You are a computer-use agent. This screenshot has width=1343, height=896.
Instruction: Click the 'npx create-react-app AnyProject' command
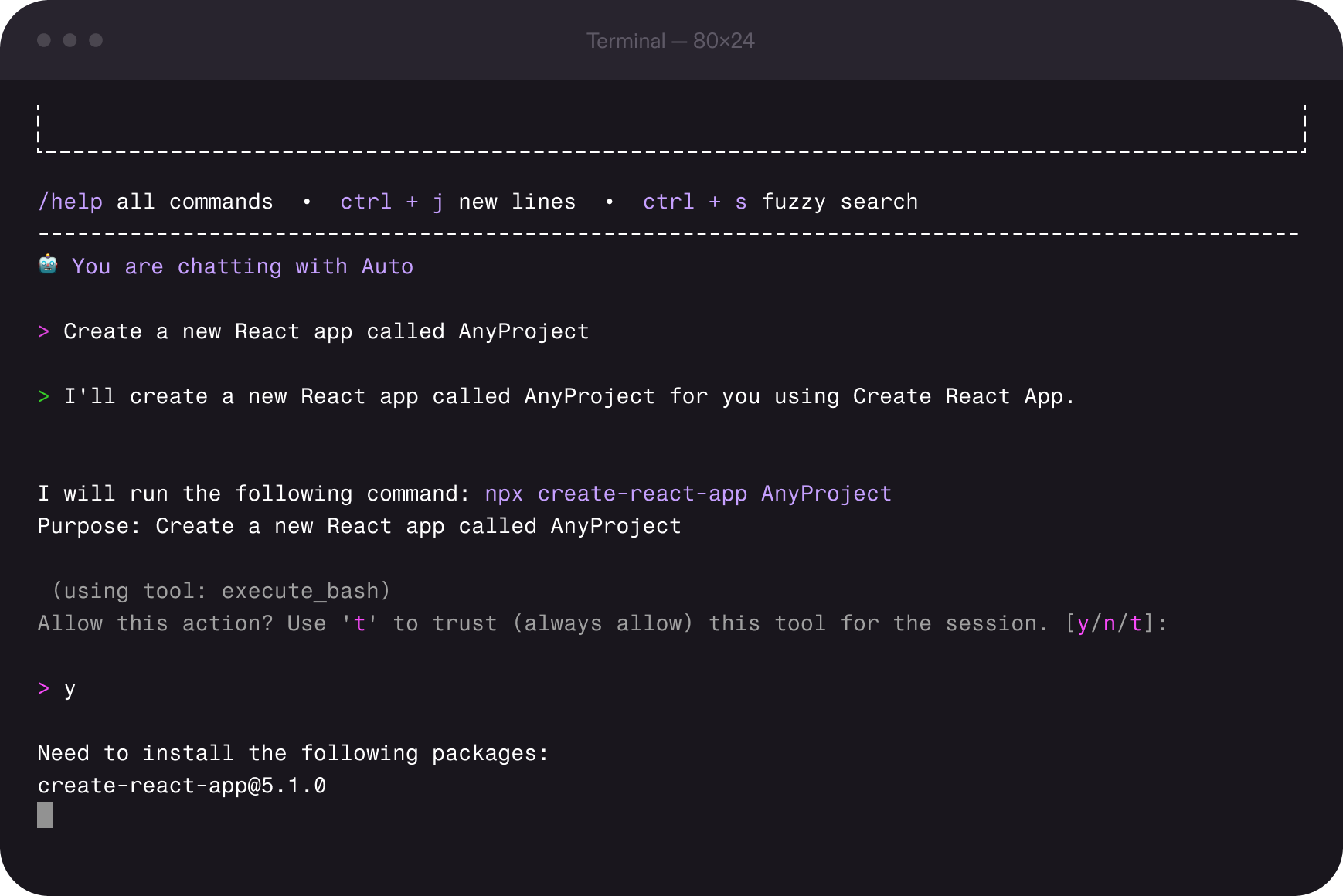click(688, 494)
